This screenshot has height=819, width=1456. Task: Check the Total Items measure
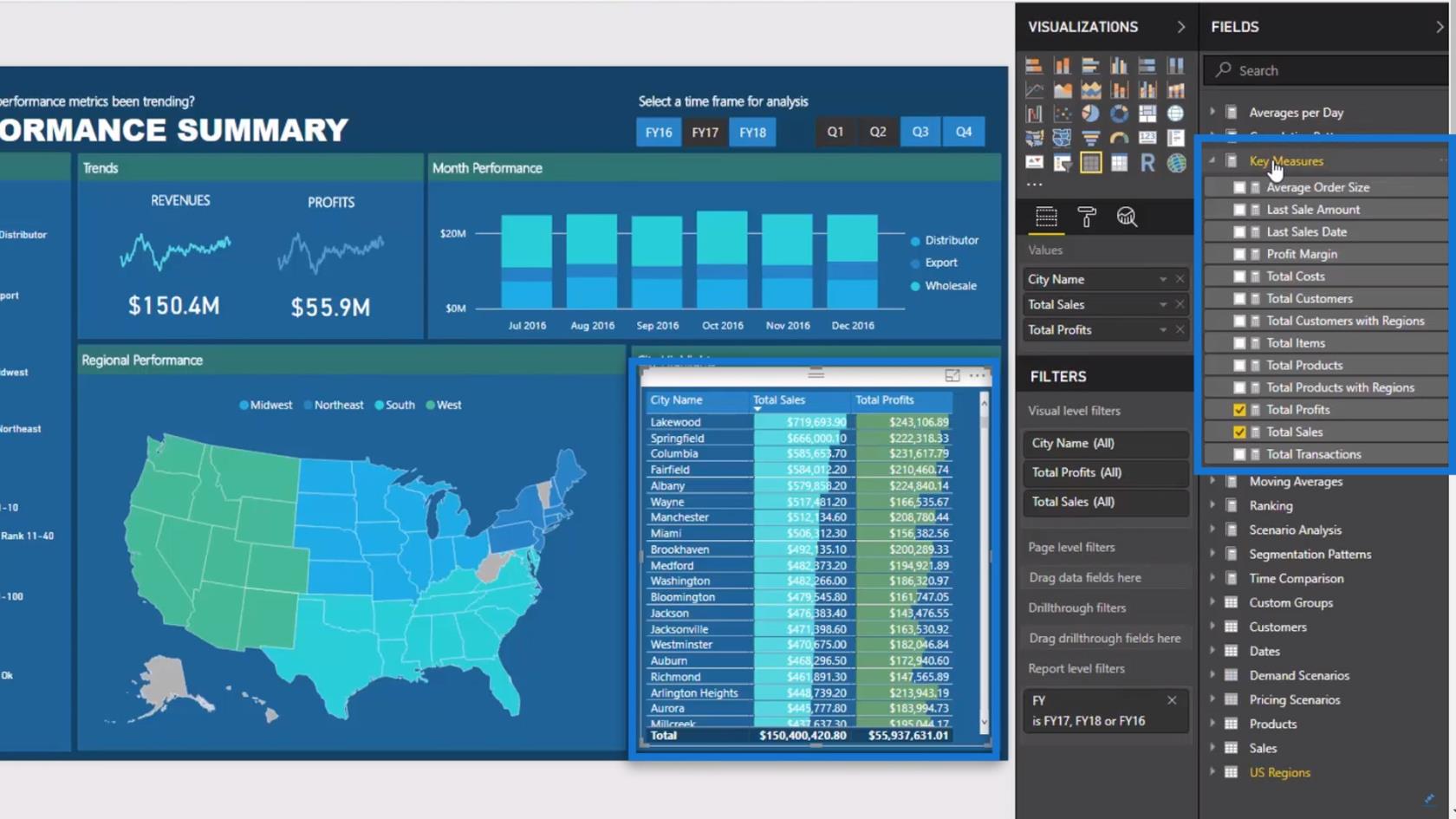(x=1239, y=343)
